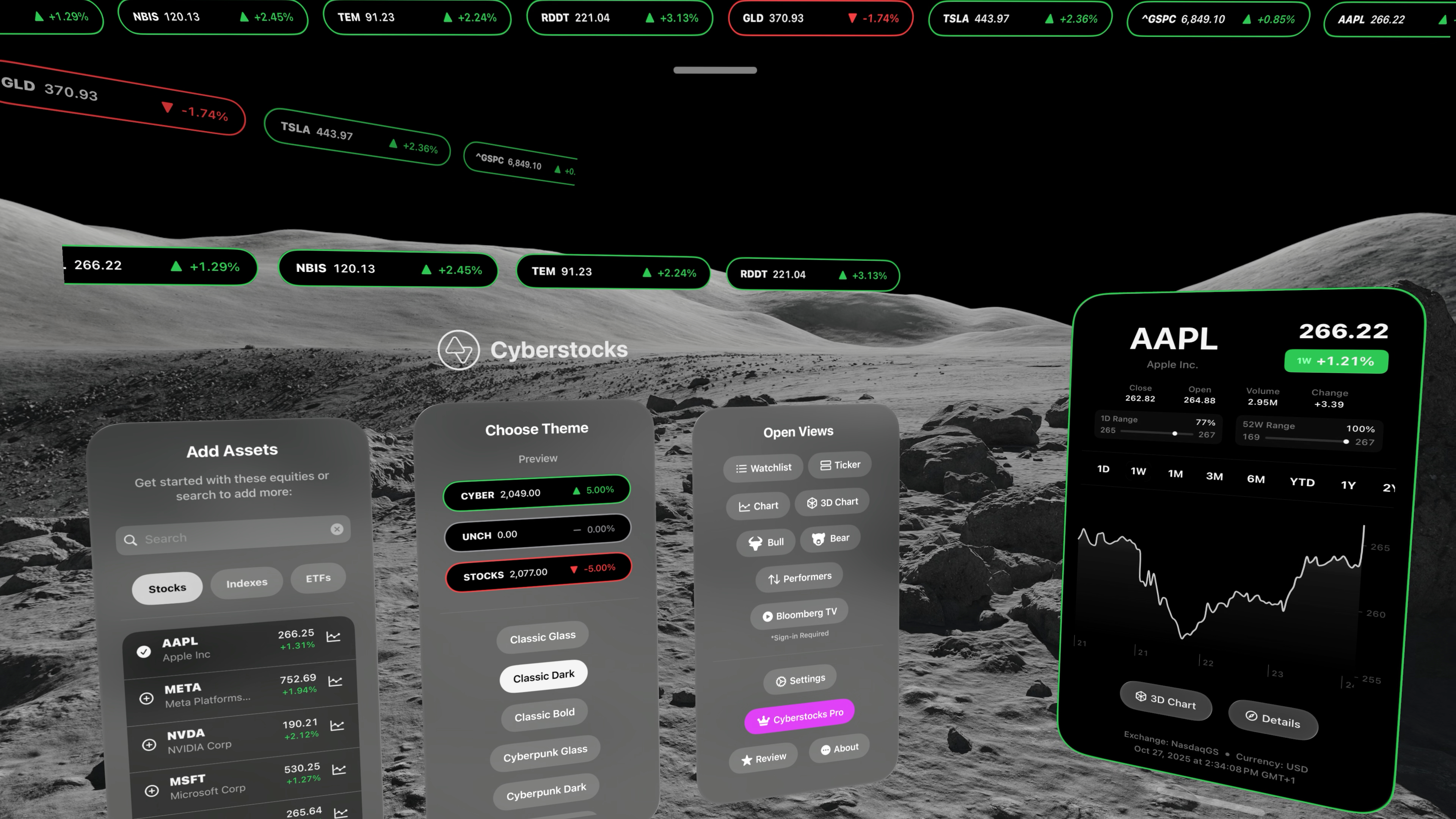This screenshot has width=1456, height=819.
Task: Choose the Classic Bold theme
Action: pos(544,715)
